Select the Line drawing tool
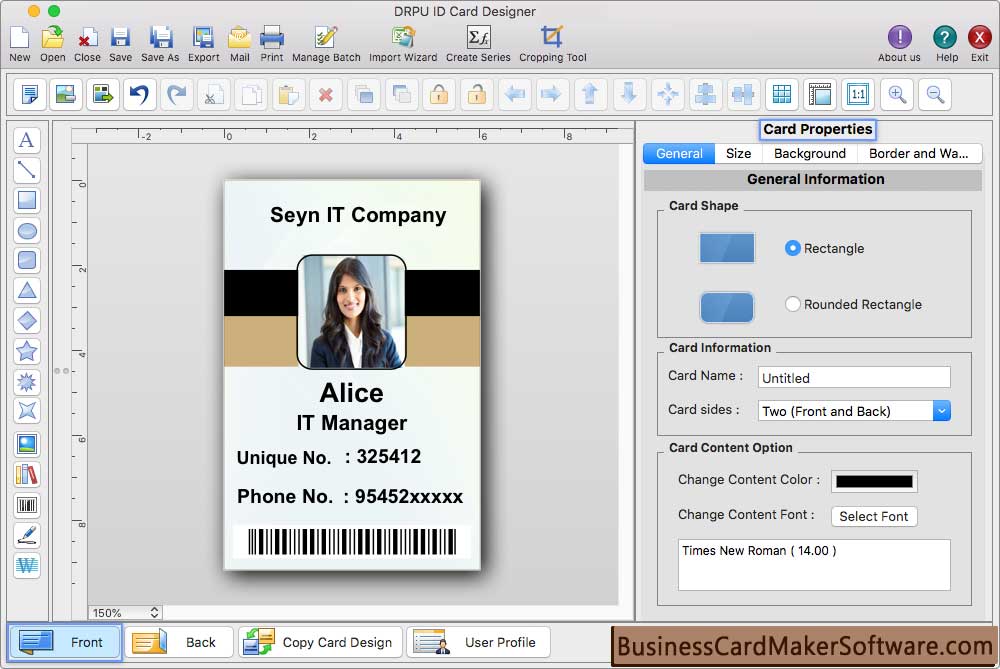Viewport: 1000px width, 669px height. [x=27, y=170]
